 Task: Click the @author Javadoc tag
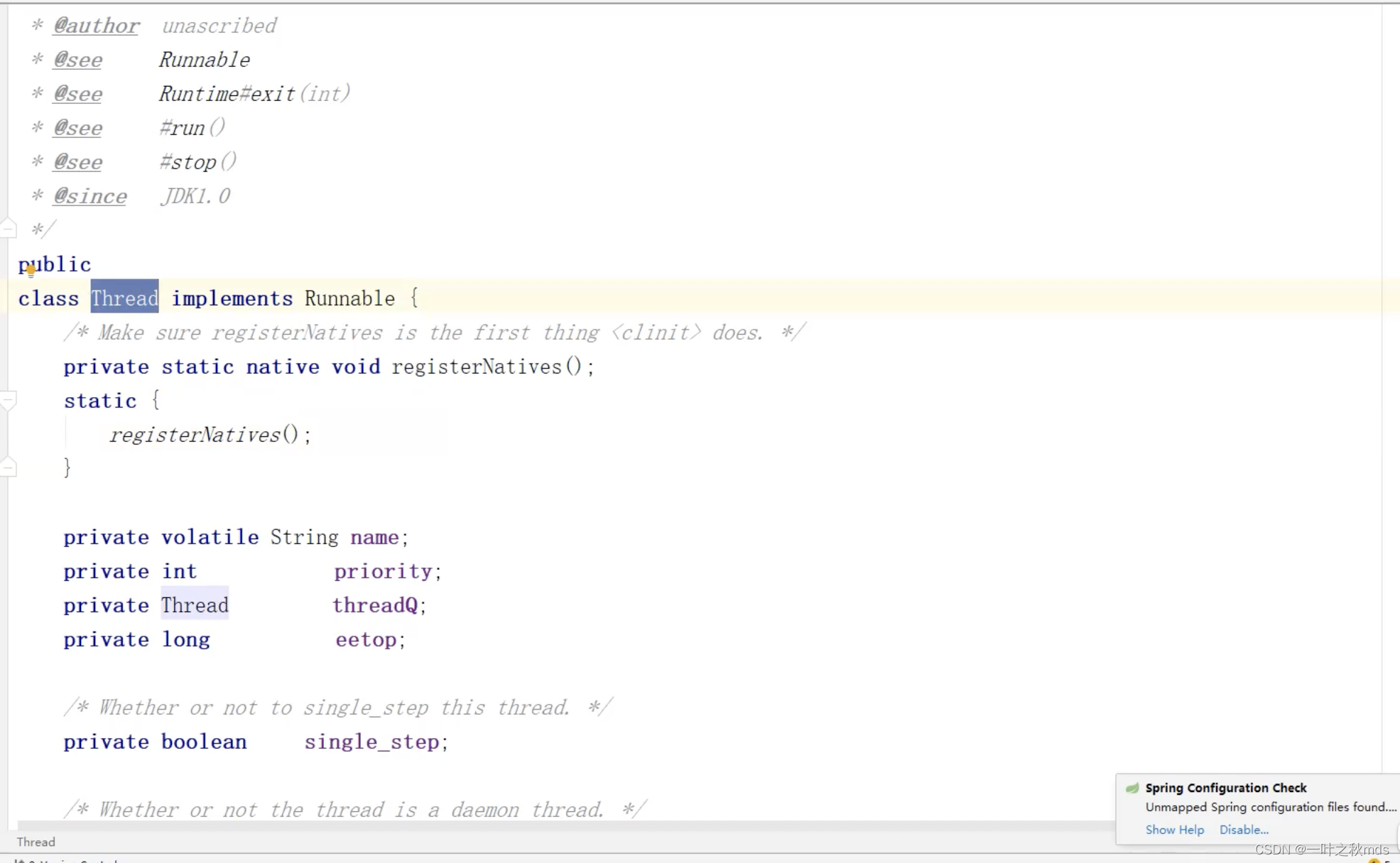coord(96,26)
